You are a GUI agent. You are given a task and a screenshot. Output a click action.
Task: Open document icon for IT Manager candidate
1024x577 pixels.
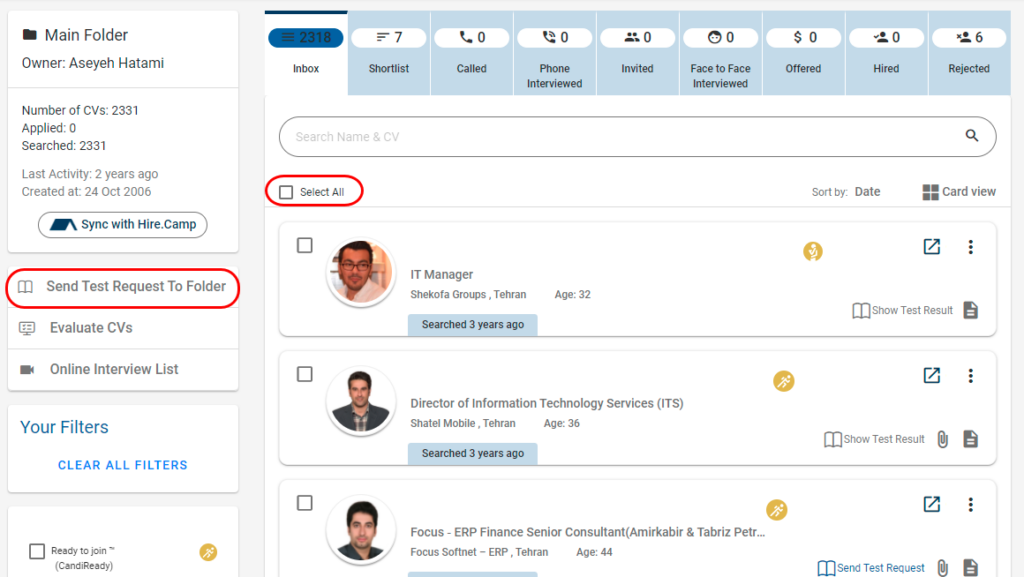pyautogui.click(x=970, y=310)
